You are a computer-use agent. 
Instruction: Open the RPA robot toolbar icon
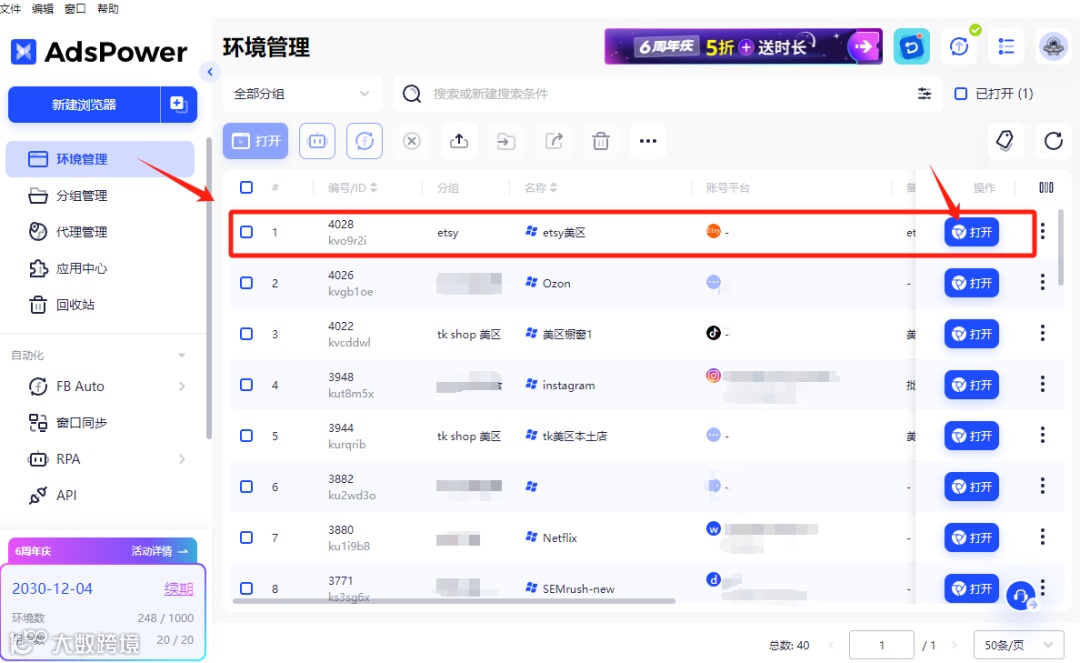tap(317, 141)
